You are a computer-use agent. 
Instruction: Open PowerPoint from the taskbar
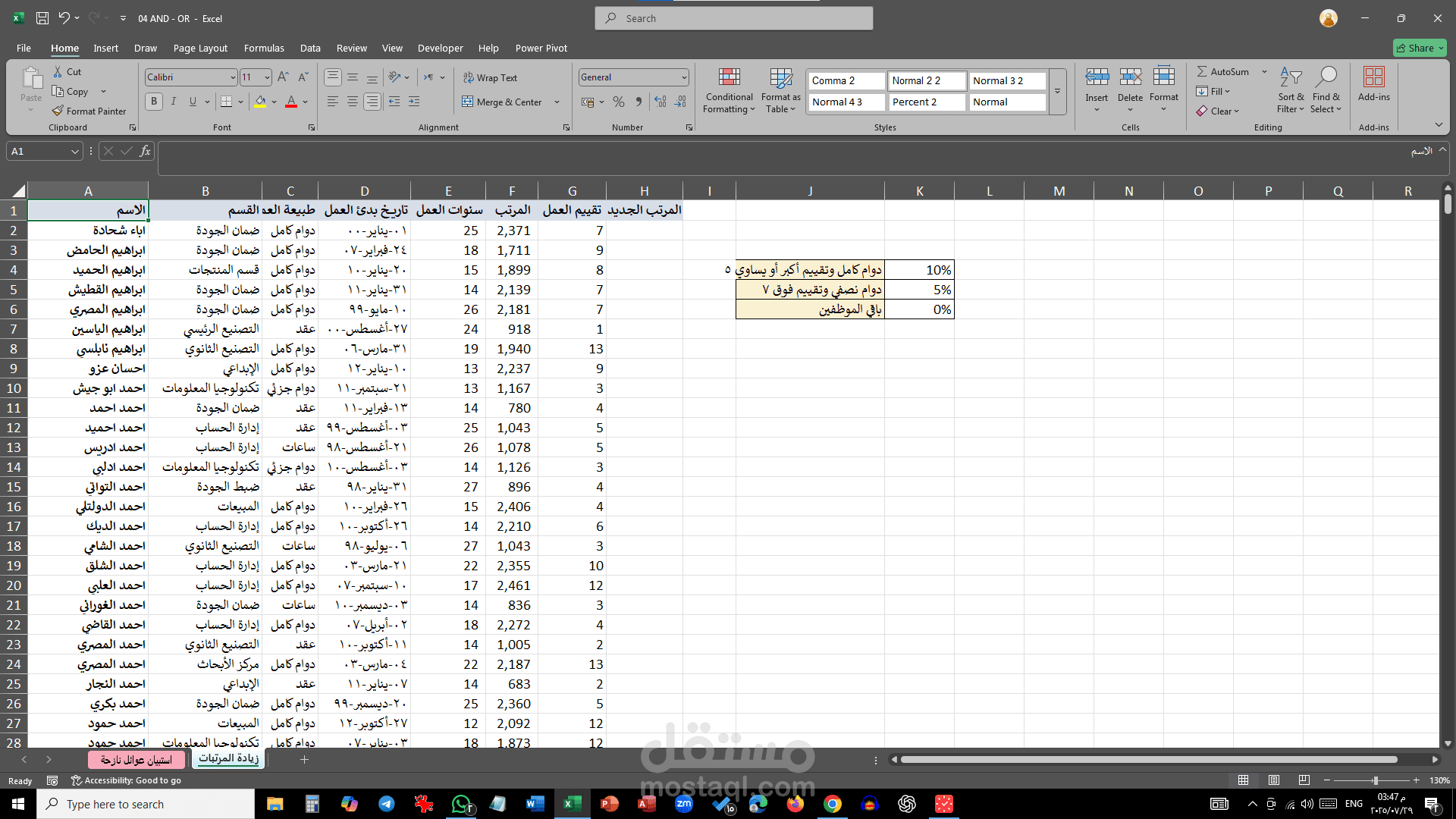point(609,804)
